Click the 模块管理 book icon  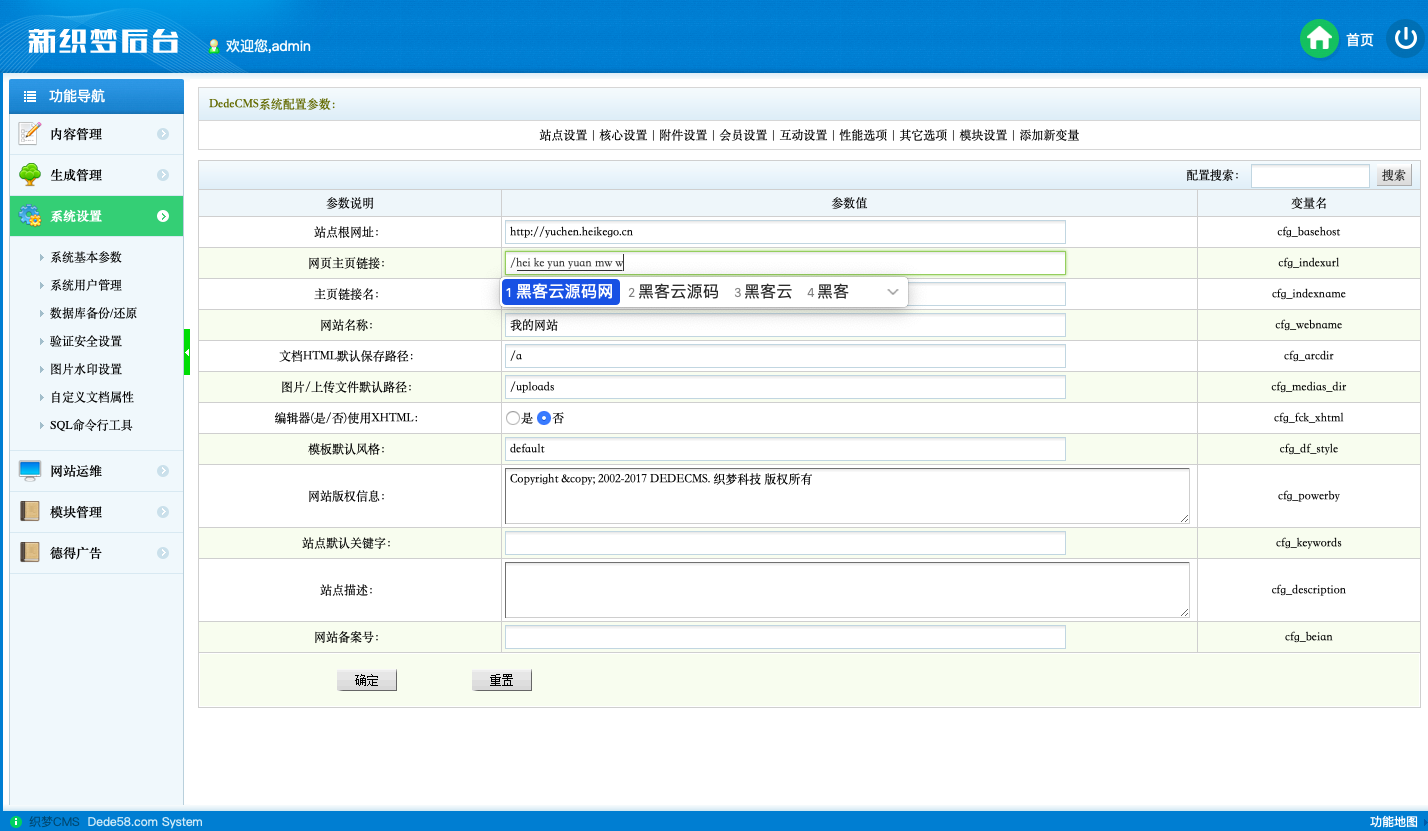[30, 511]
